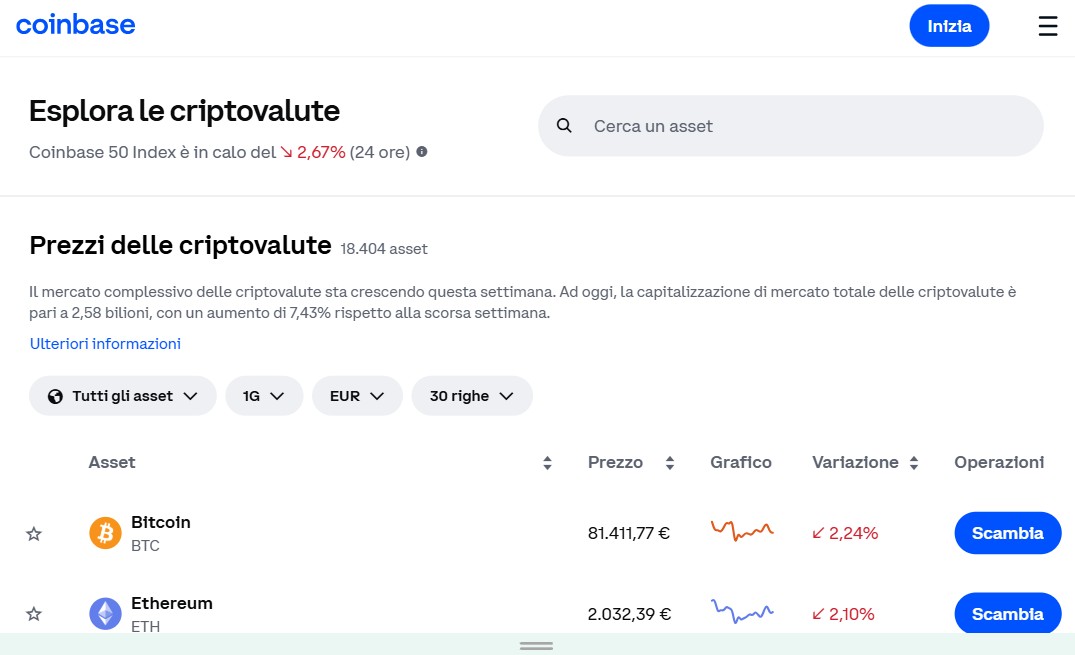Screen dimensions: 1075x655
Task: Click the search magnifier icon
Action: pyautogui.click(x=564, y=126)
